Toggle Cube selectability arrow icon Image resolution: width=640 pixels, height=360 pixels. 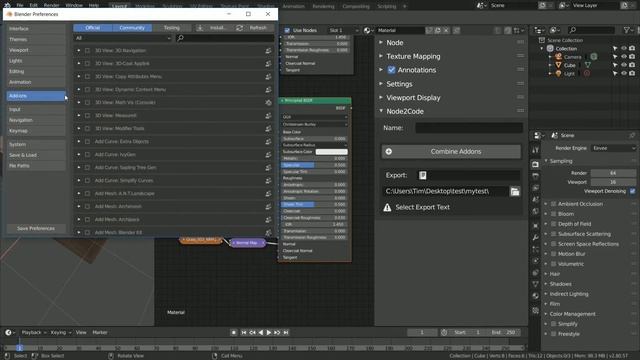[615, 65]
